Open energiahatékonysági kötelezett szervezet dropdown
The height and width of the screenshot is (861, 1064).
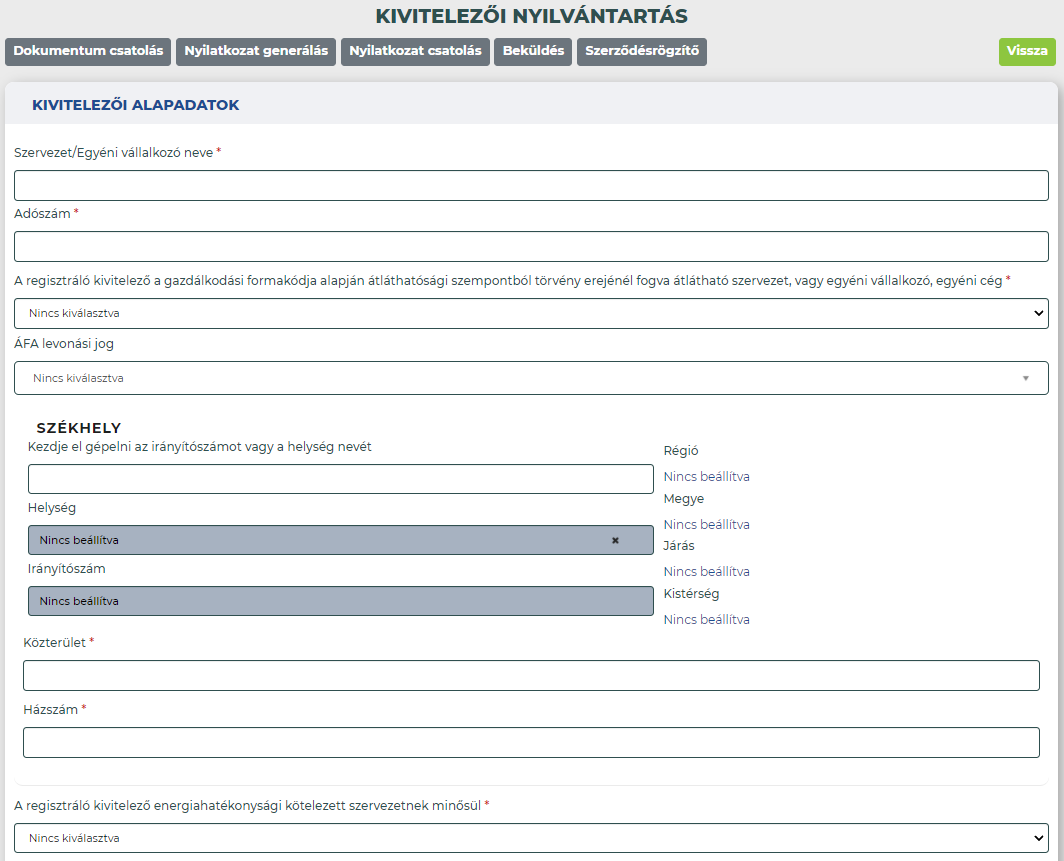(x=531, y=838)
